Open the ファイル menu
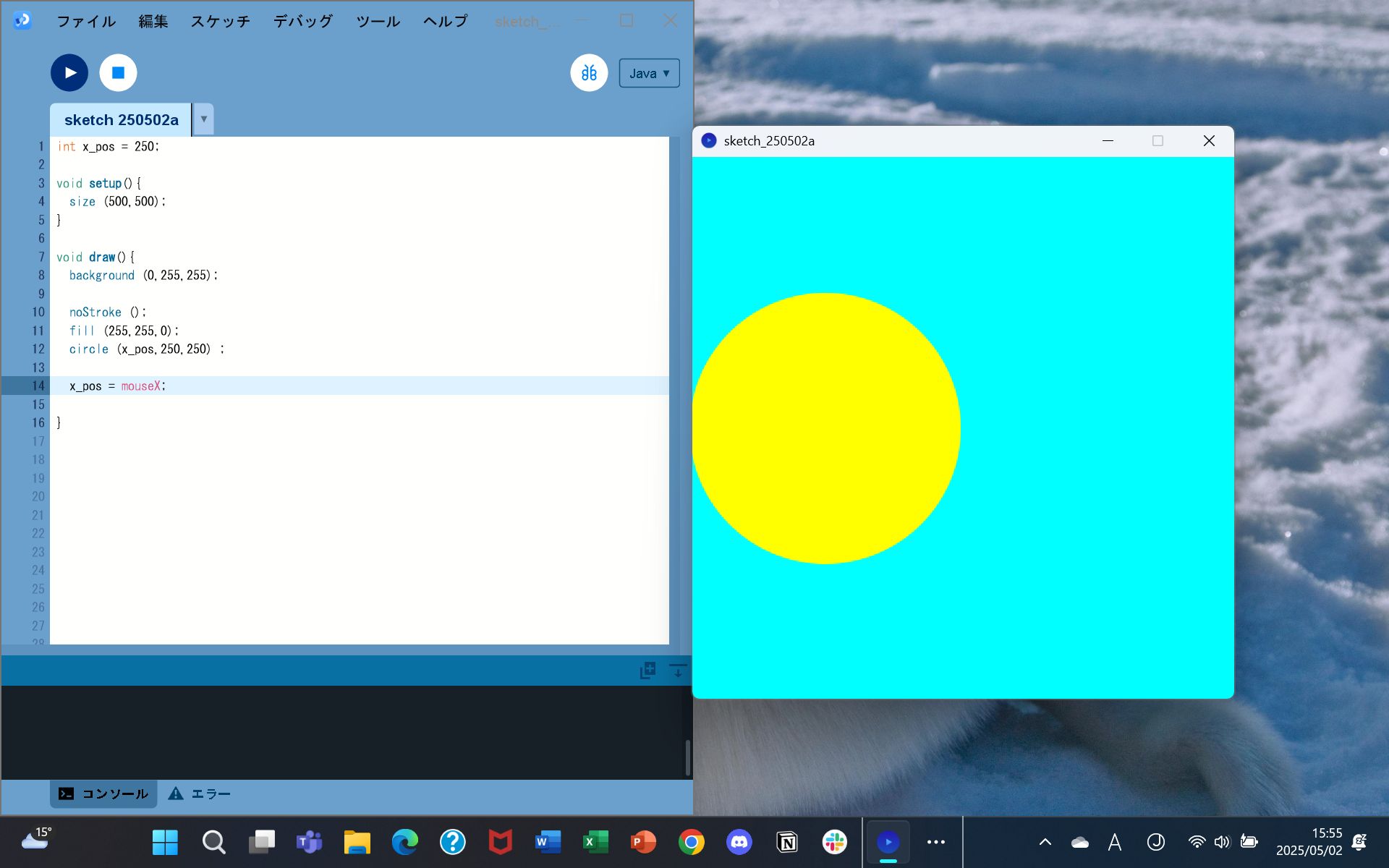1389x868 pixels. [x=86, y=21]
